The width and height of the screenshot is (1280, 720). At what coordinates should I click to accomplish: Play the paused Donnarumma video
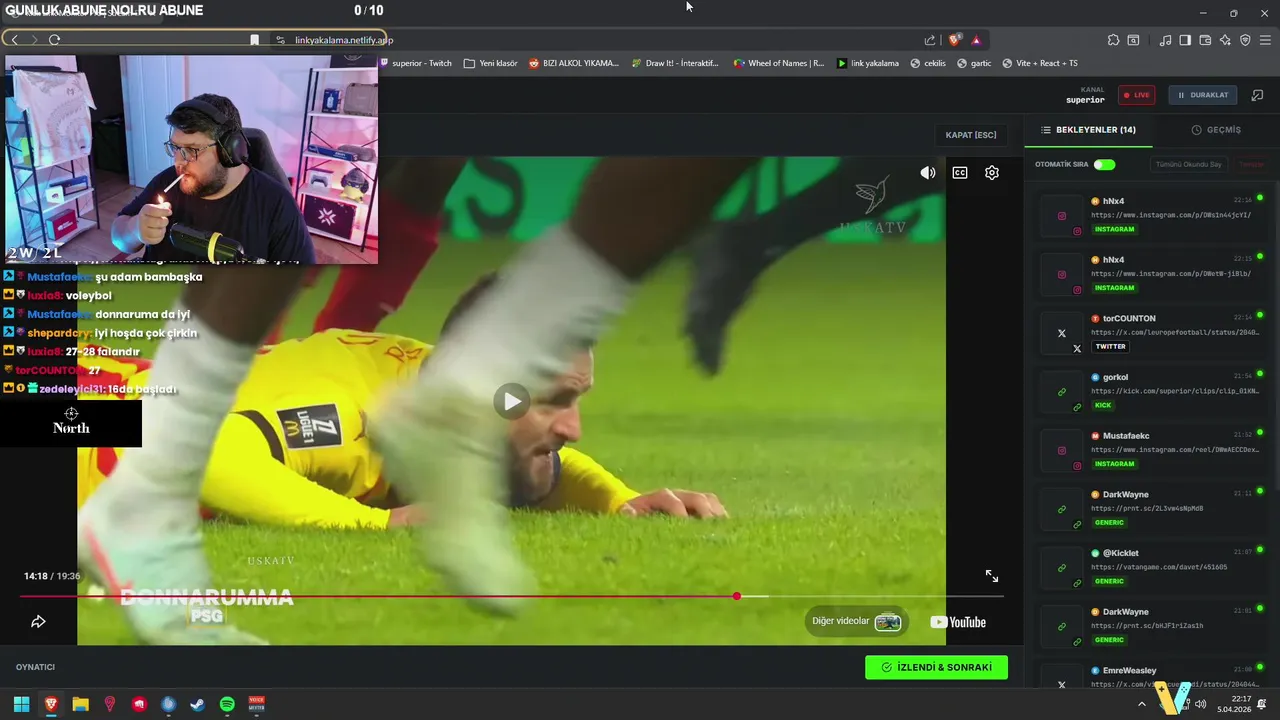(x=512, y=401)
